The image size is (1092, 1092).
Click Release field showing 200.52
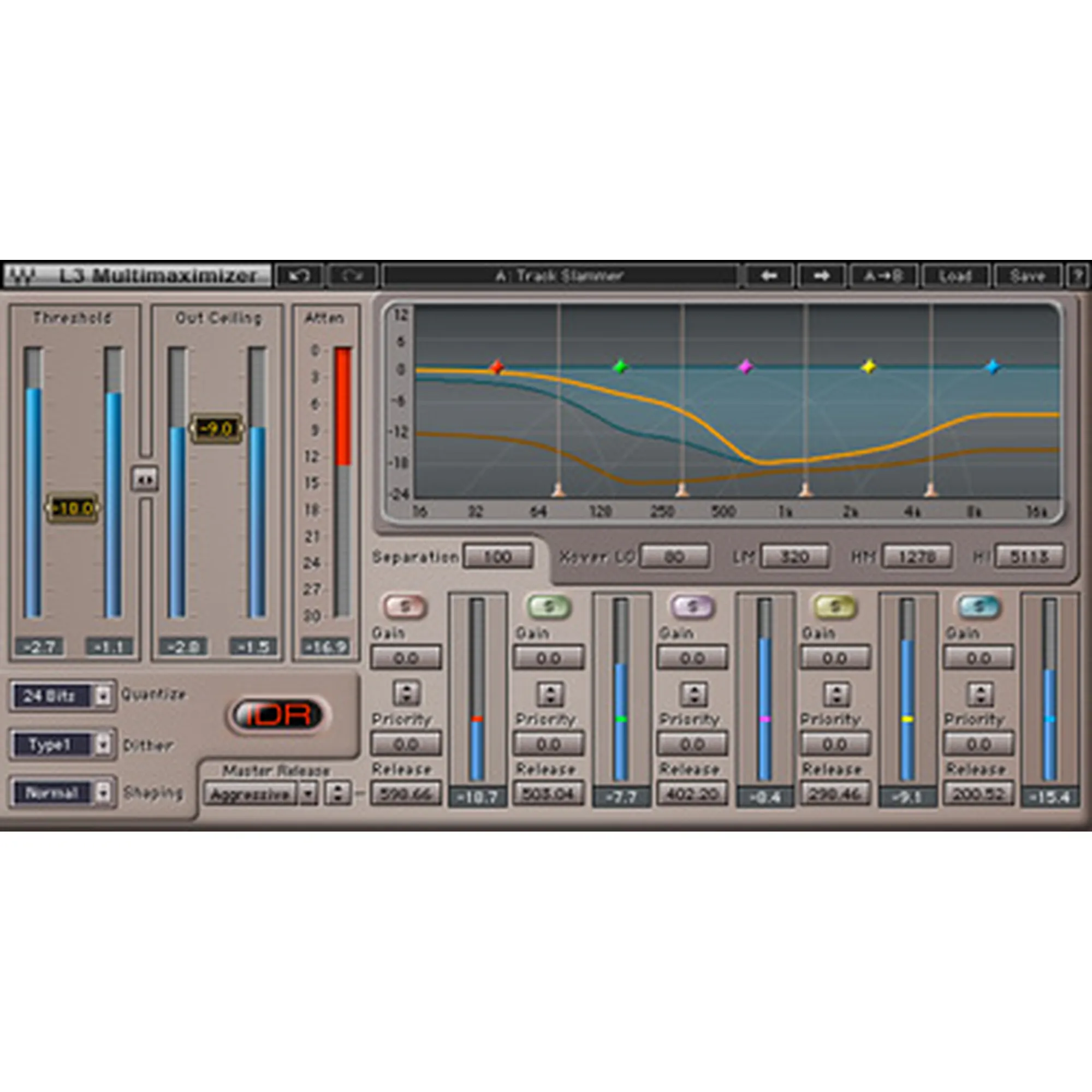coord(978,794)
